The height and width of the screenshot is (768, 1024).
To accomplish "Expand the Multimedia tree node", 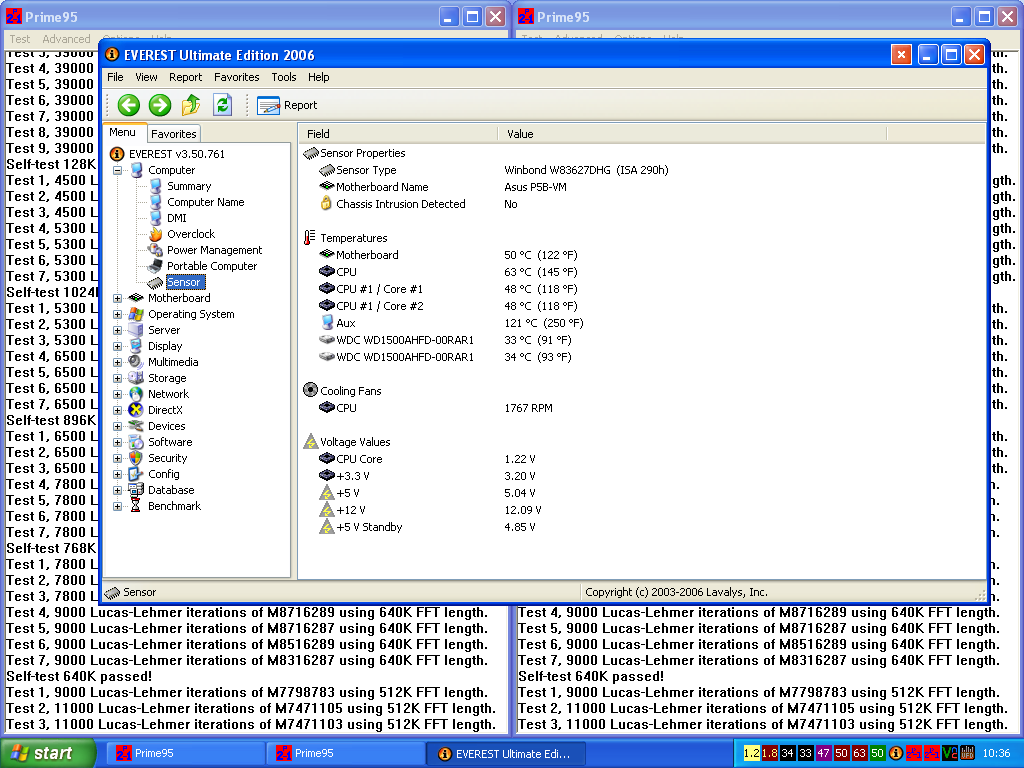I will pyautogui.click(x=118, y=362).
